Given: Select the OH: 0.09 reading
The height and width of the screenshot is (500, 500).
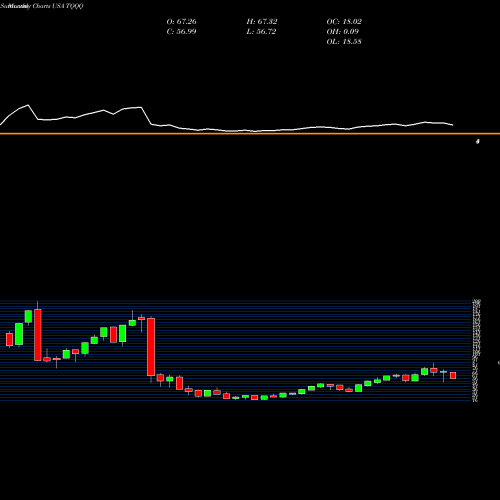Looking at the screenshot, I should pos(343,32).
